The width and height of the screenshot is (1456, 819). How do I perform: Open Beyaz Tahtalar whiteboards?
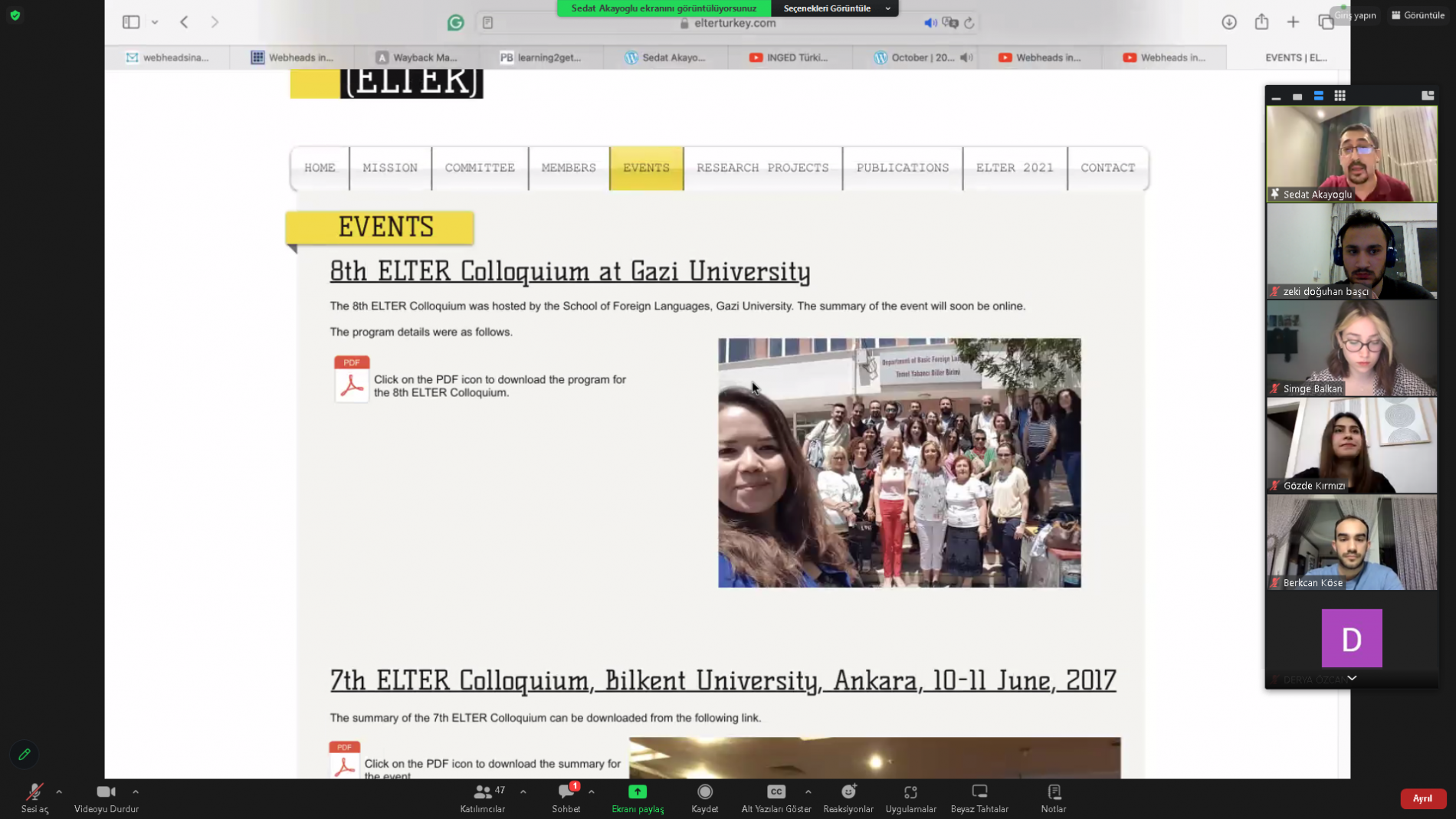[979, 798]
